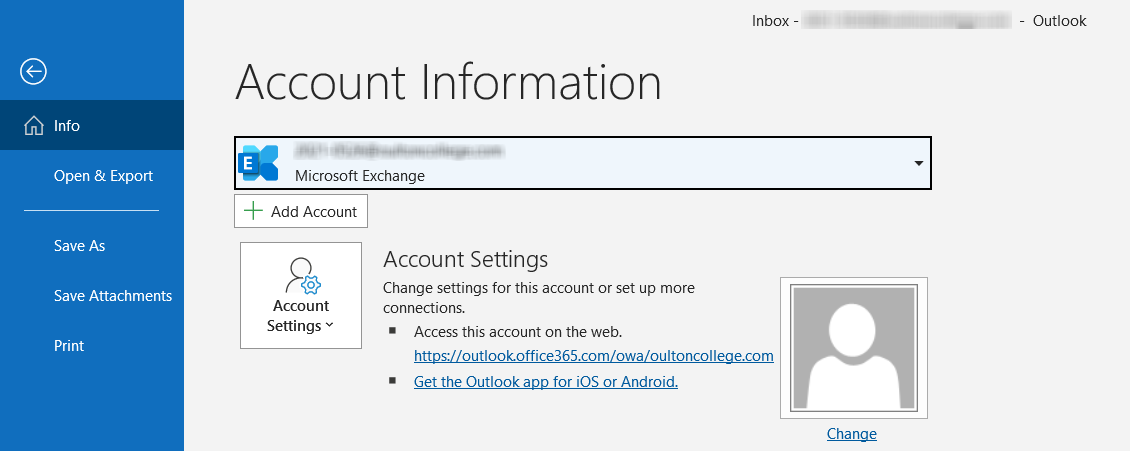The height and width of the screenshot is (451, 1130).
Task: Choose Save As in the sidebar
Action: 79,246
